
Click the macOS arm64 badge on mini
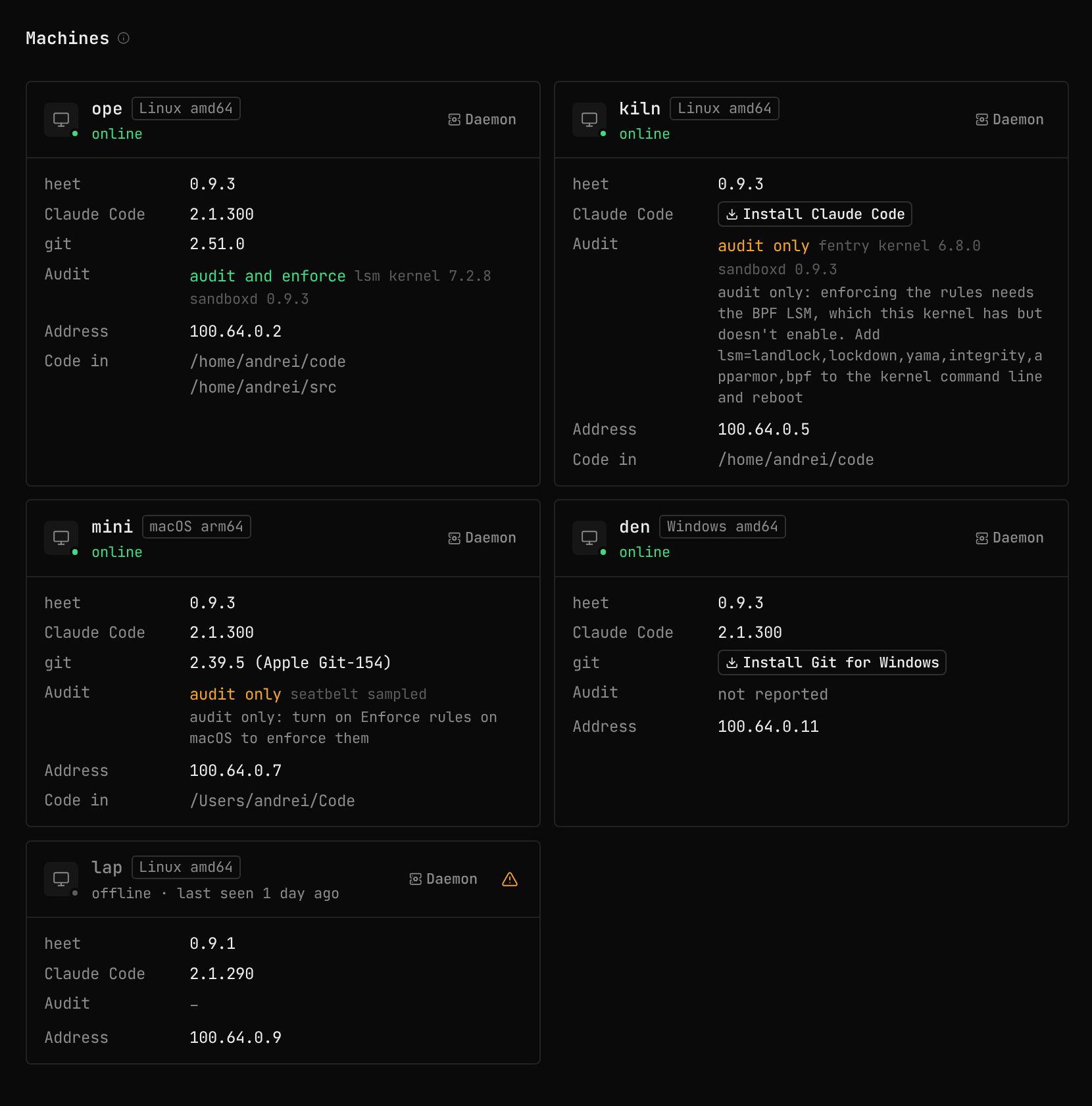[x=196, y=527]
